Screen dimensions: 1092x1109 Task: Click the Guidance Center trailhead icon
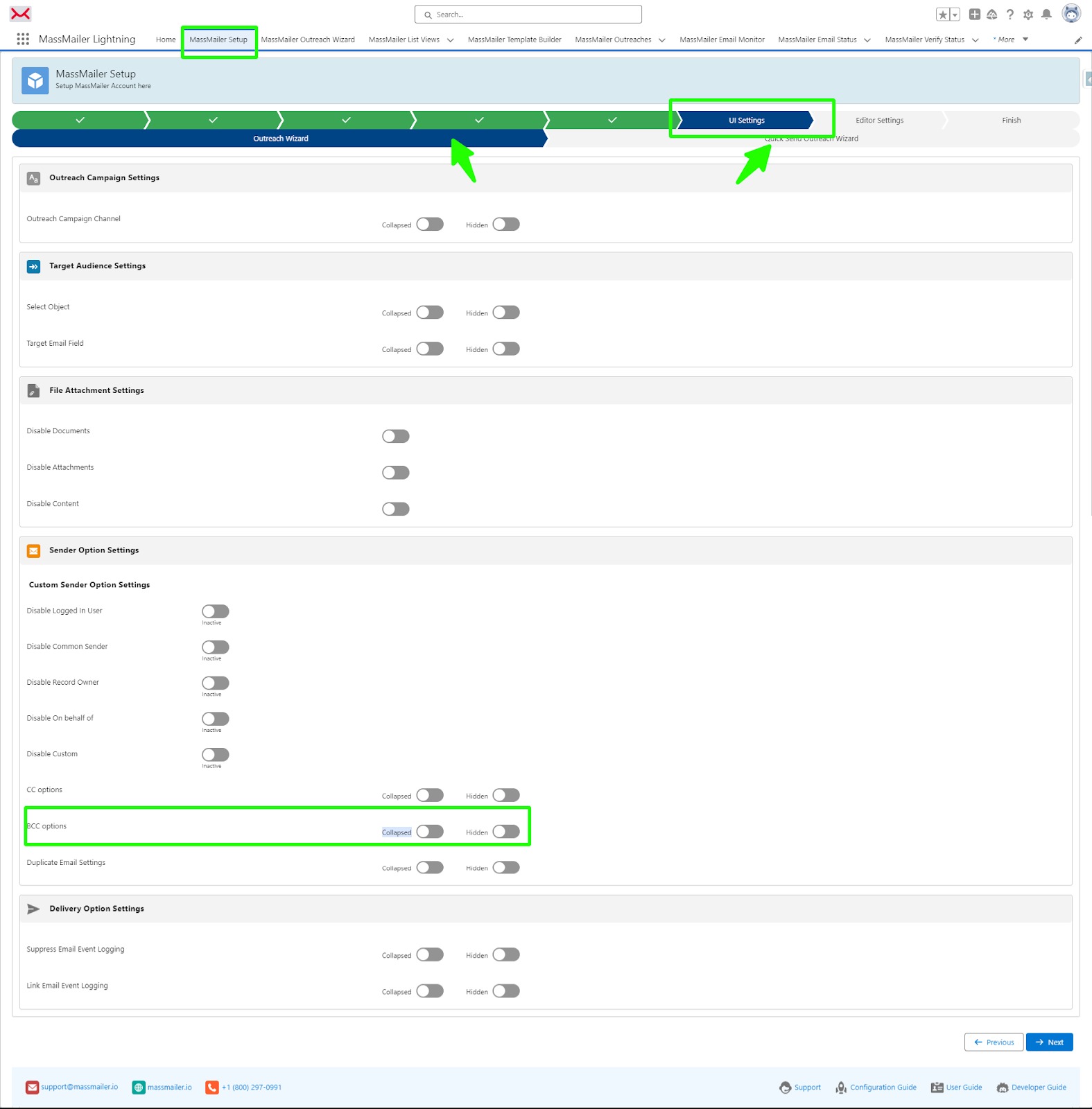992,15
